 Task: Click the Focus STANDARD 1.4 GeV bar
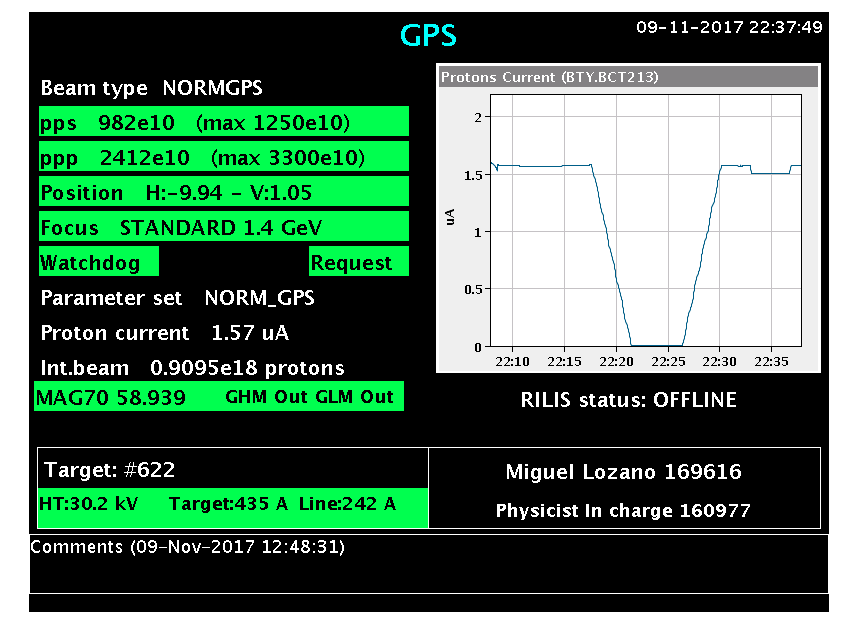pyautogui.click(x=222, y=227)
